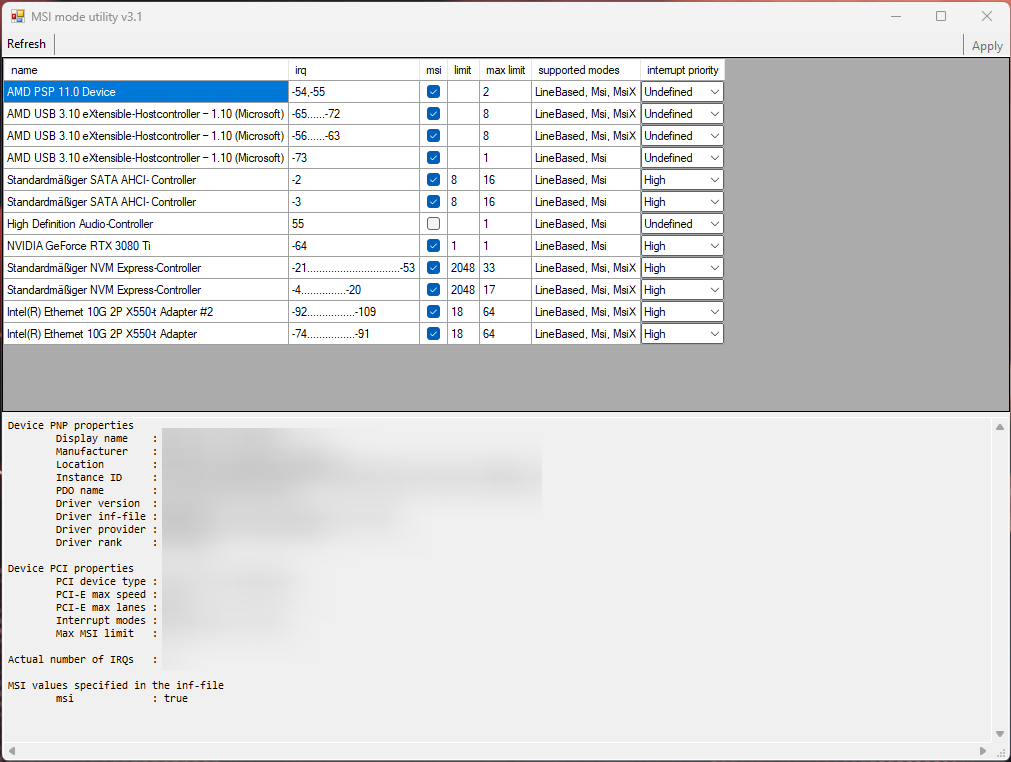
Task: Open priority dropdown for USB controller IRQ -56...-63
Action: pos(682,135)
